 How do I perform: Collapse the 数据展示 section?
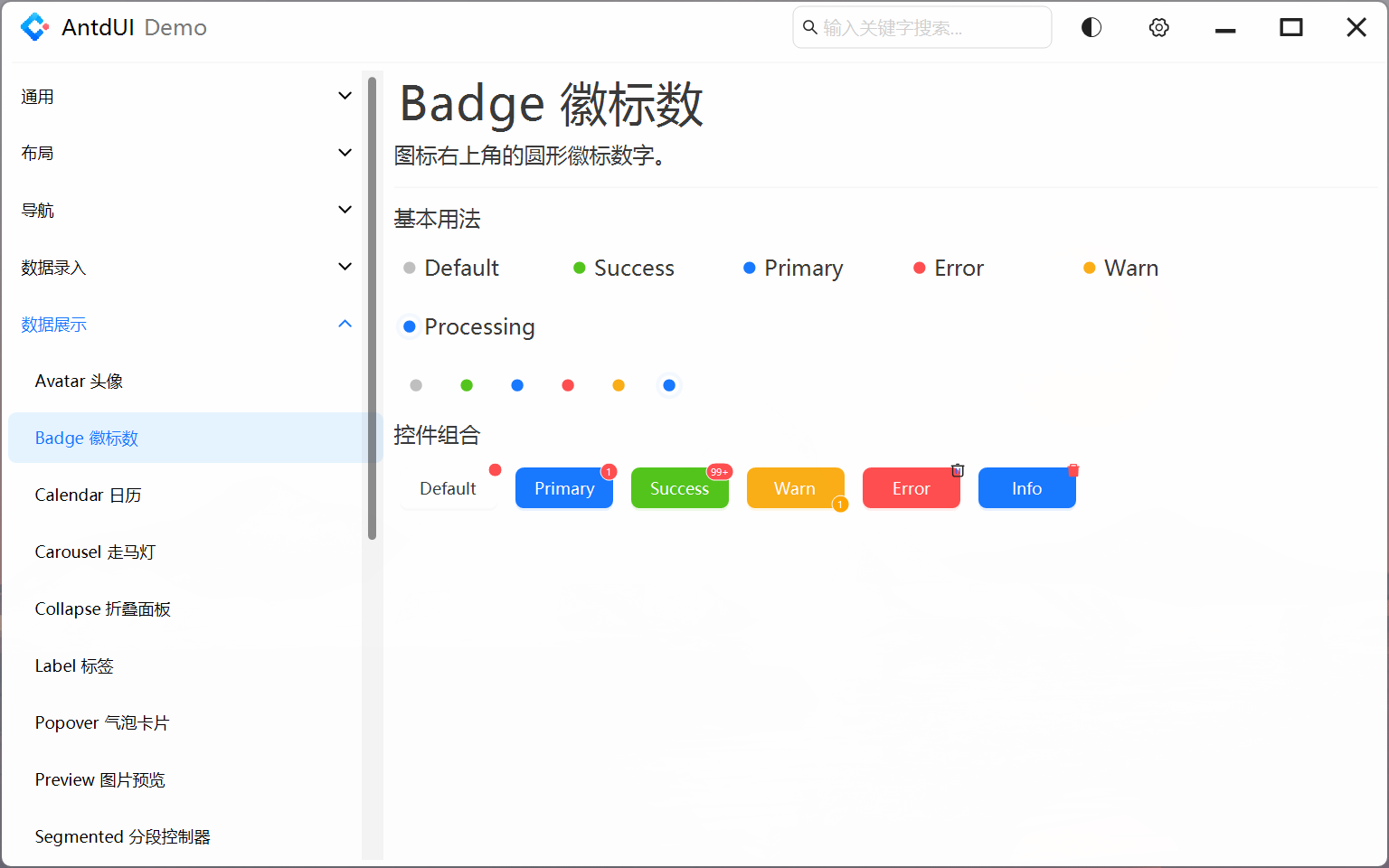pyautogui.click(x=345, y=324)
